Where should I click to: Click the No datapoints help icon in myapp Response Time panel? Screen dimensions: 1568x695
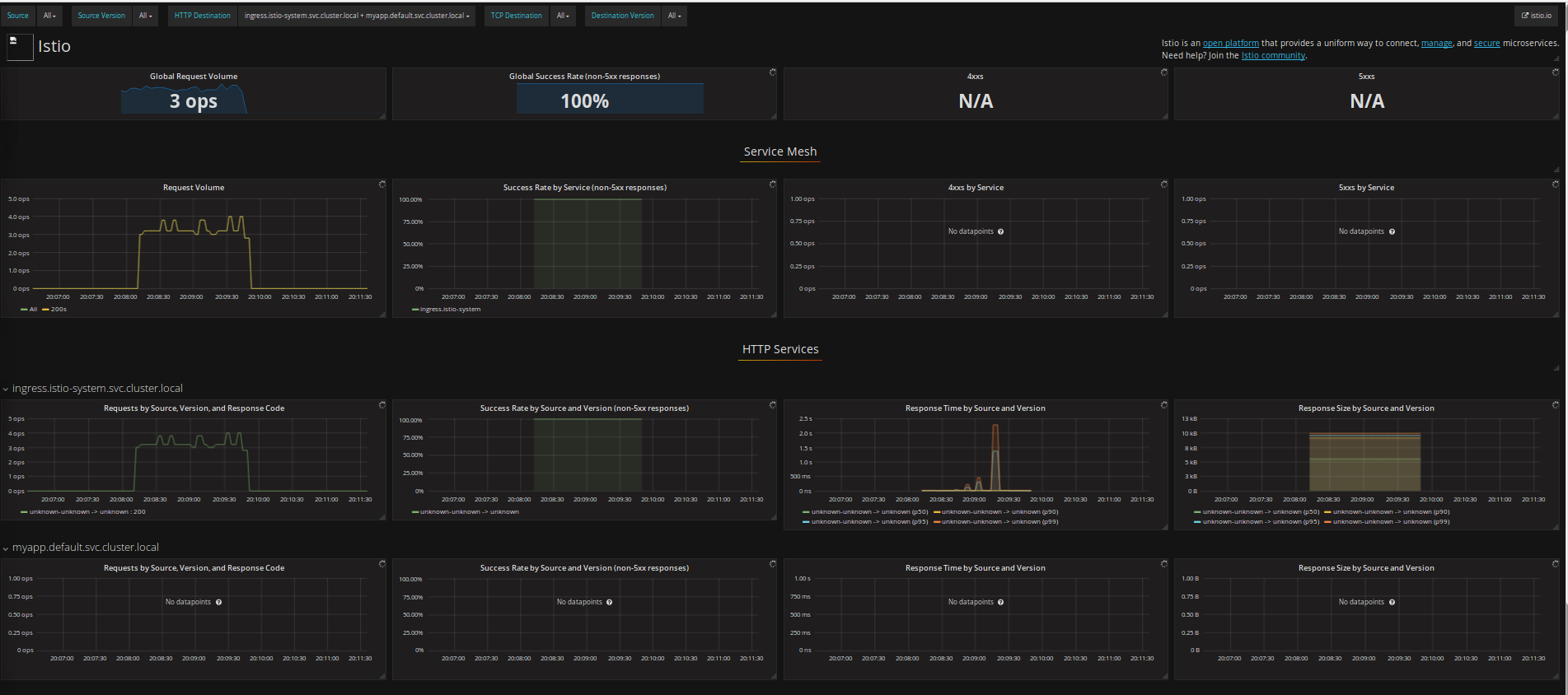click(x=1000, y=602)
